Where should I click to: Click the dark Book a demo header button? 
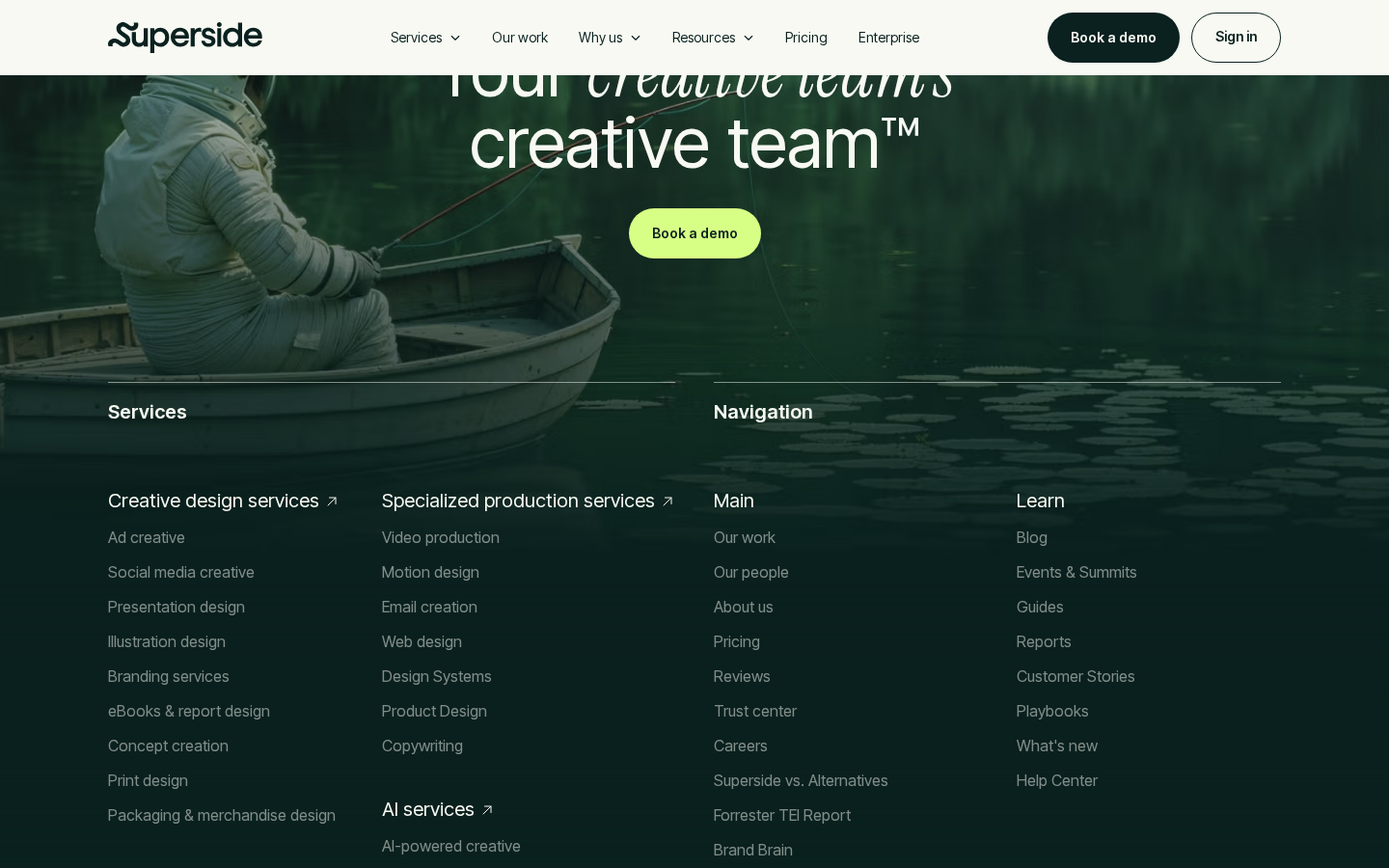(1113, 38)
